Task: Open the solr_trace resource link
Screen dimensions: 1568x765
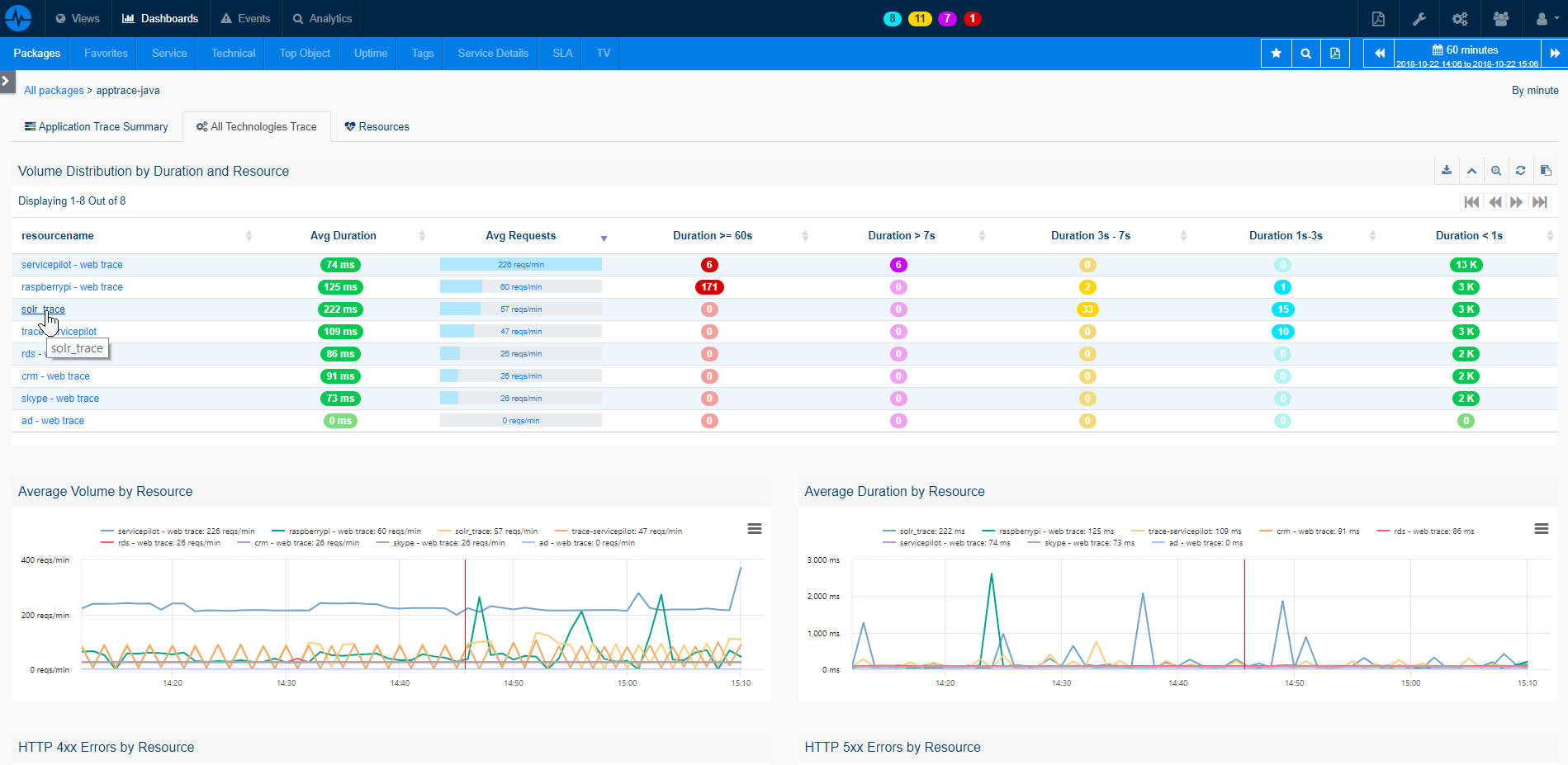Action: coord(43,309)
